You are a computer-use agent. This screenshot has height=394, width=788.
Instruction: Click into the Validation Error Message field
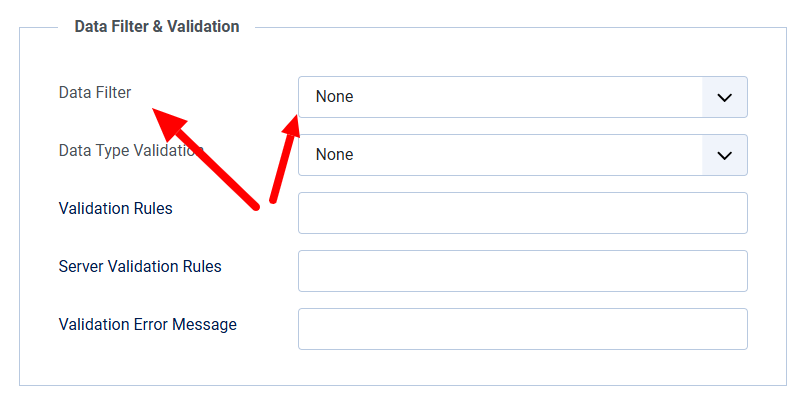tap(523, 329)
